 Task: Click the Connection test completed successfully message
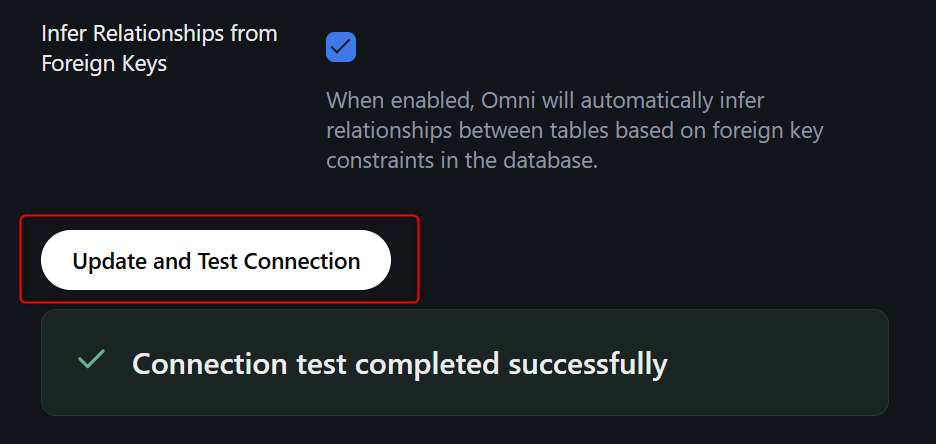point(399,364)
